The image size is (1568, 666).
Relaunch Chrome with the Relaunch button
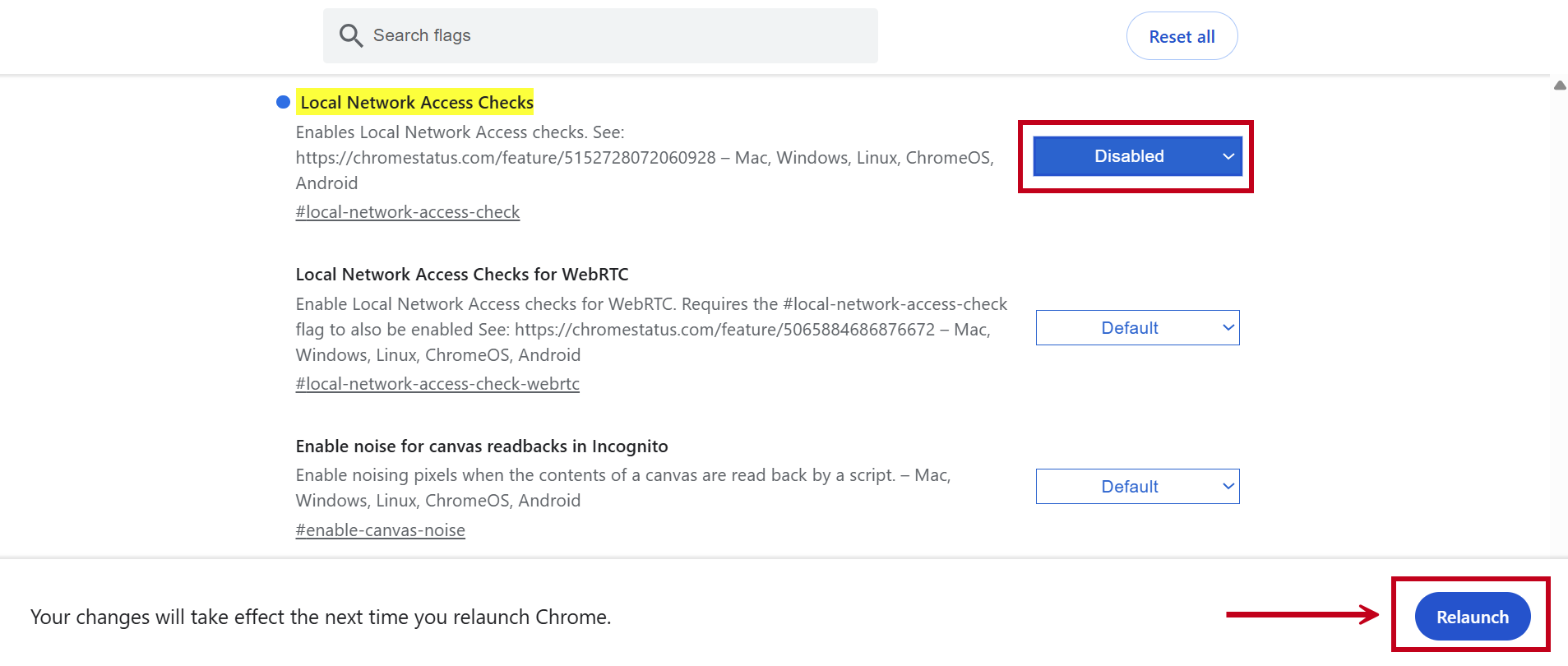click(x=1472, y=617)
